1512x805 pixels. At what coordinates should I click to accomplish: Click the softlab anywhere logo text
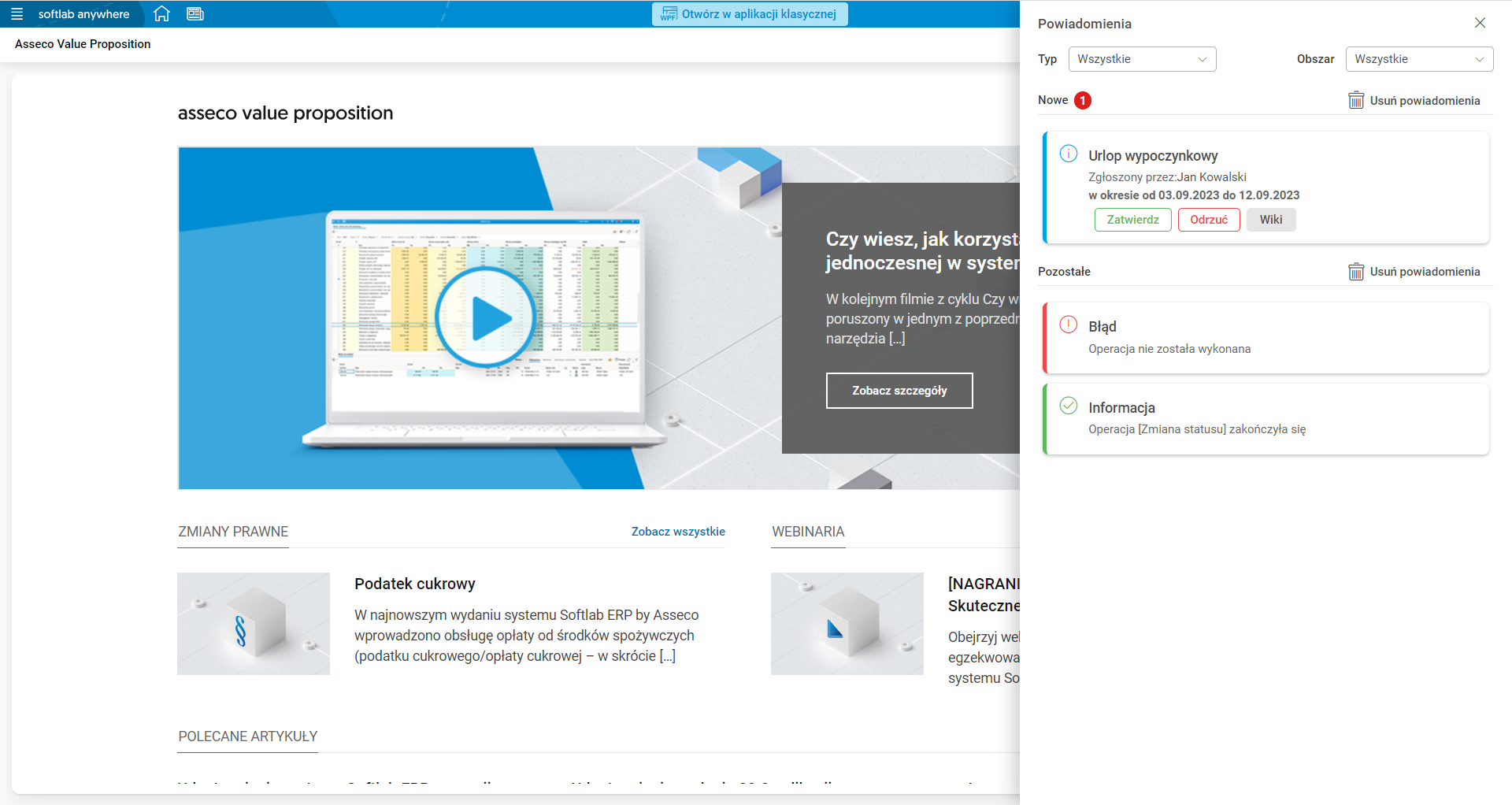tap(83, 14)
